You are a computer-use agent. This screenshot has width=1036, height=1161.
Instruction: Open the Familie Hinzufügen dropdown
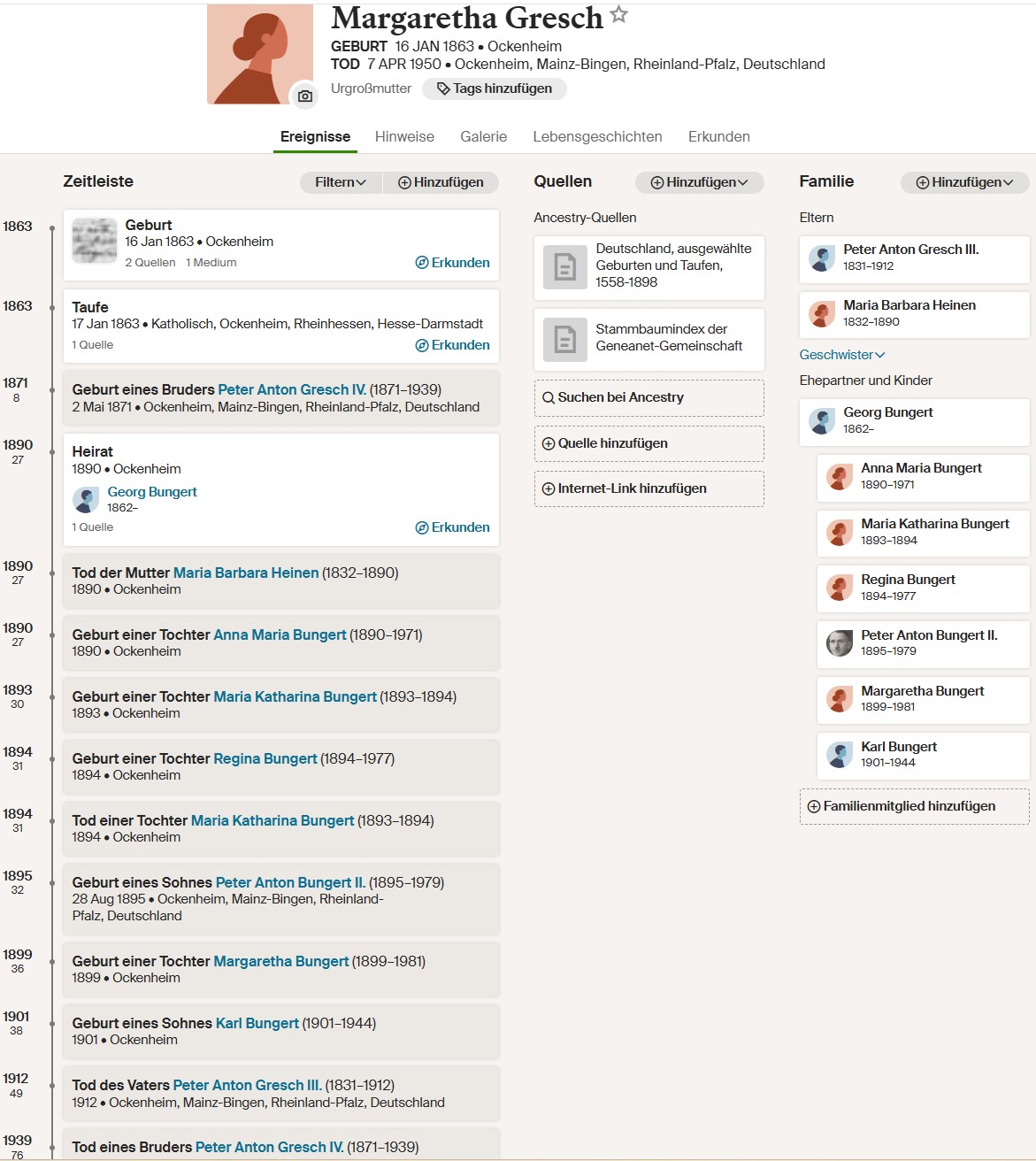964,182
